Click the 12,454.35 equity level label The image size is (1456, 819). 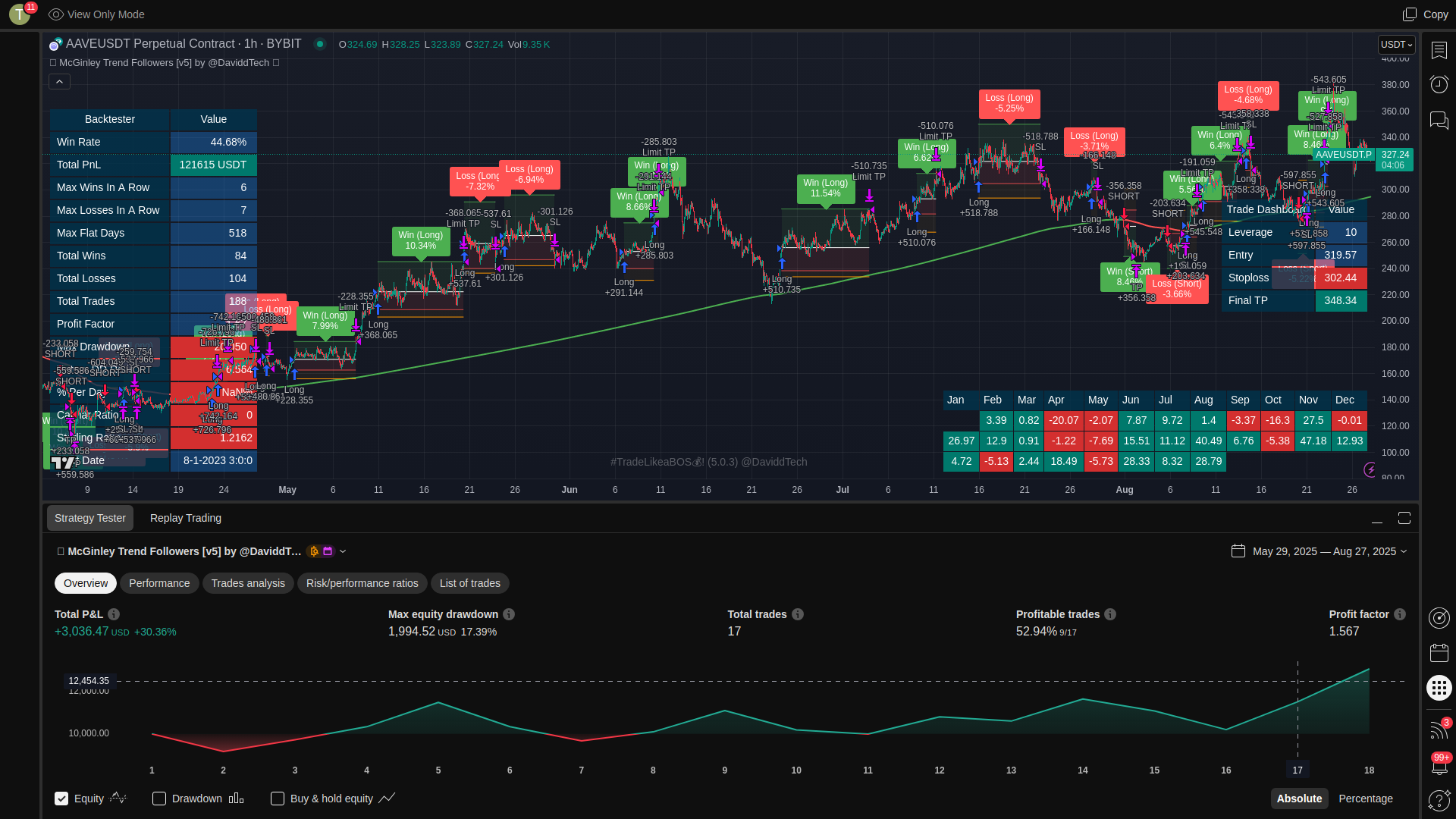click(89, 681)
